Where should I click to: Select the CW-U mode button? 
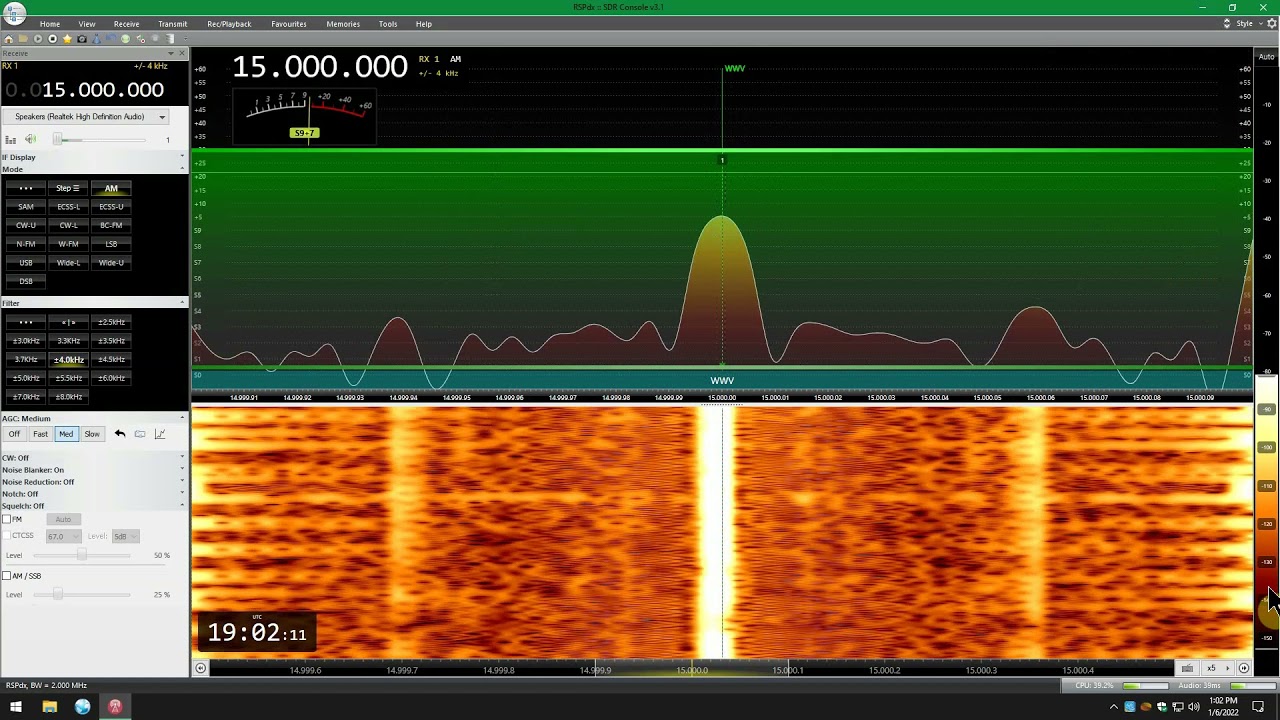pyautogui.click(x=26, y=226)
